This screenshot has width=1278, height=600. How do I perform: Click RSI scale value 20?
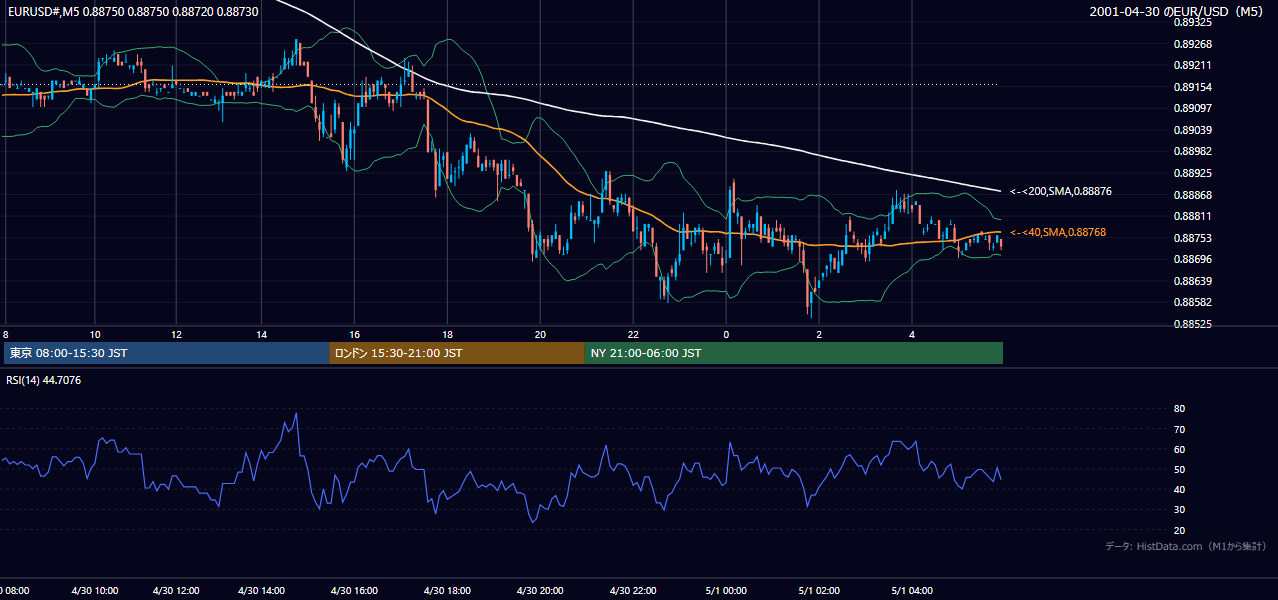(x=1179, y=530)
